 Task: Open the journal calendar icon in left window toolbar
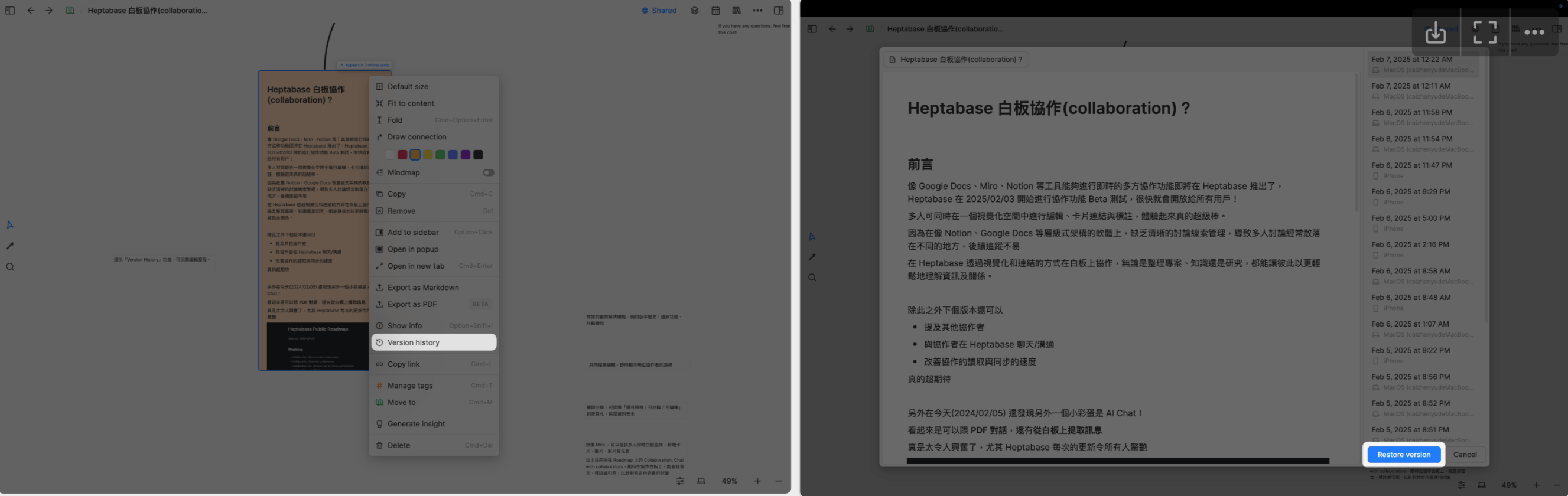click(716, 11)
